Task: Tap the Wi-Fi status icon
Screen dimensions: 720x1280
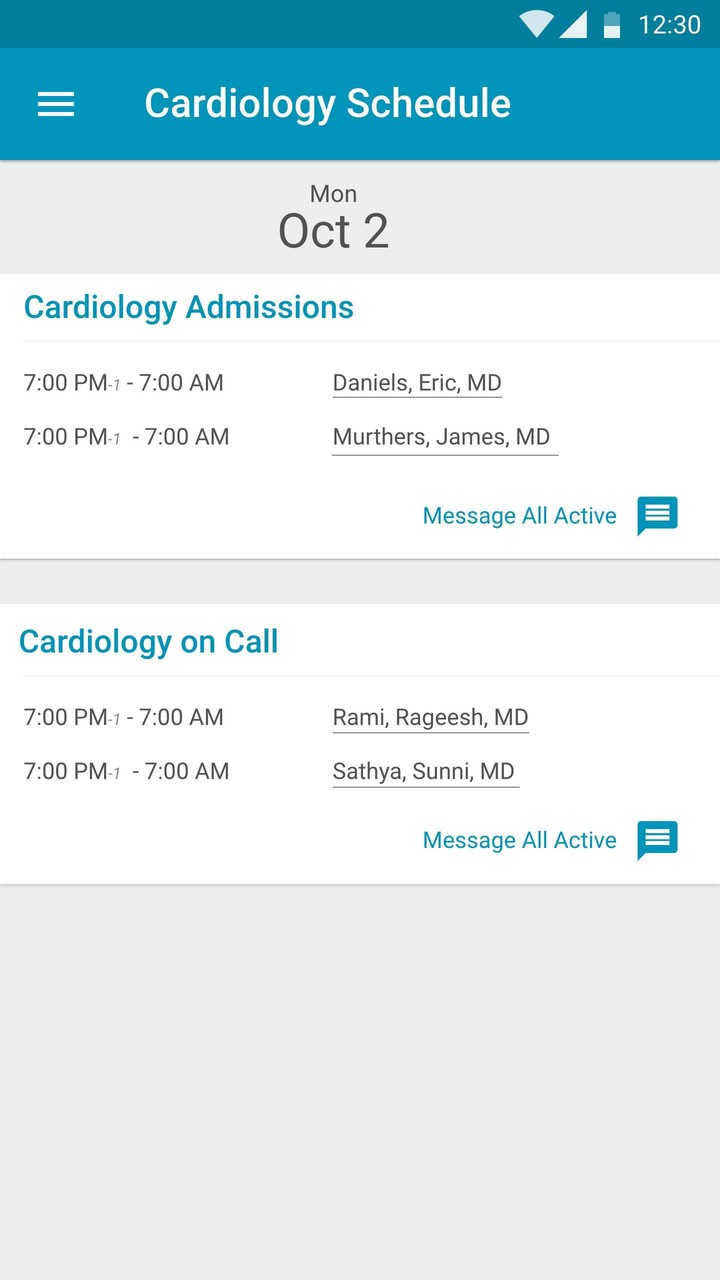Action: click(x=536, y=24)
